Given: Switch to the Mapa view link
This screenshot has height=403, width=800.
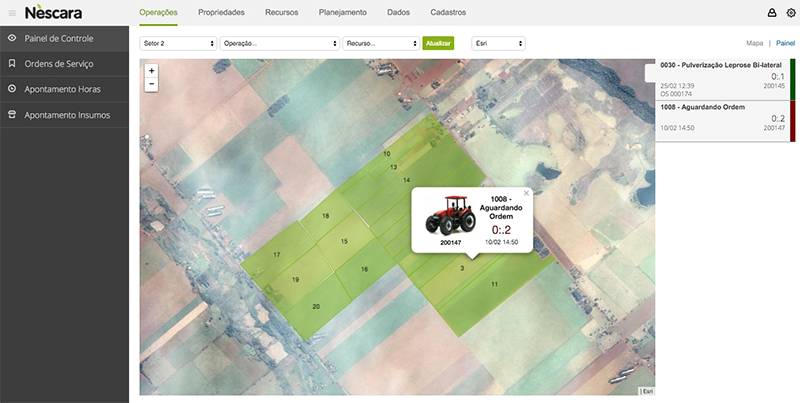Looking at the screenshot, I should pyautogui.click(x=755, y=44).
